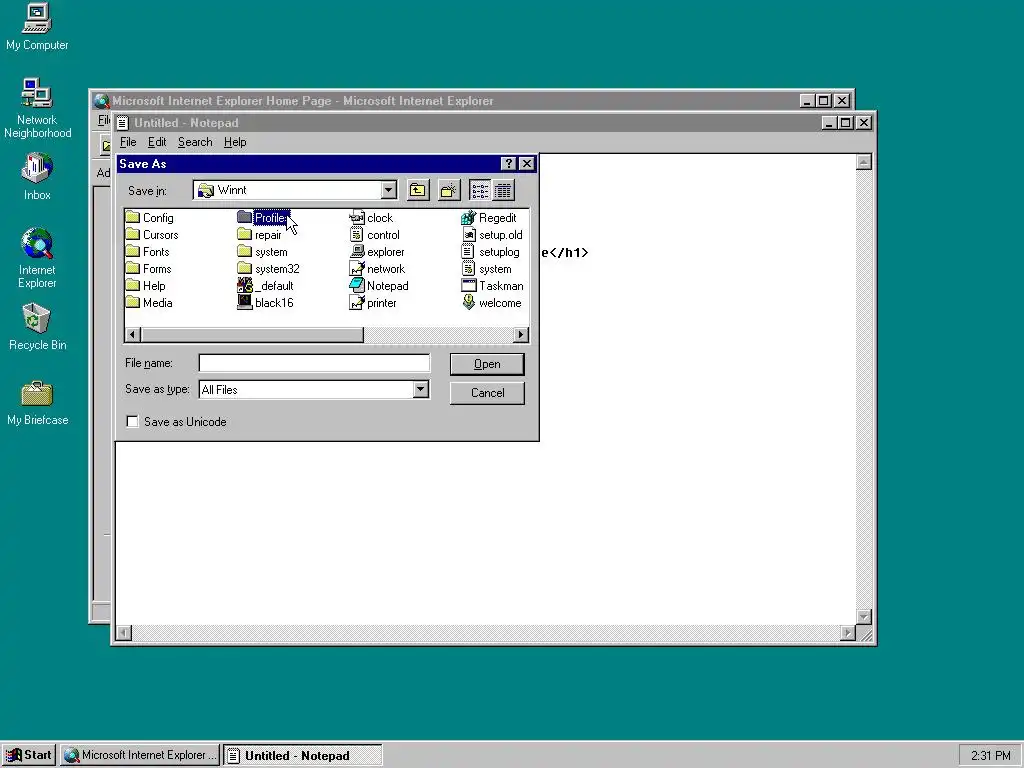Viewport: 1024px width, 768px height.
Task: Enable Save as Unicode checkbox
Action: point(133,422)
